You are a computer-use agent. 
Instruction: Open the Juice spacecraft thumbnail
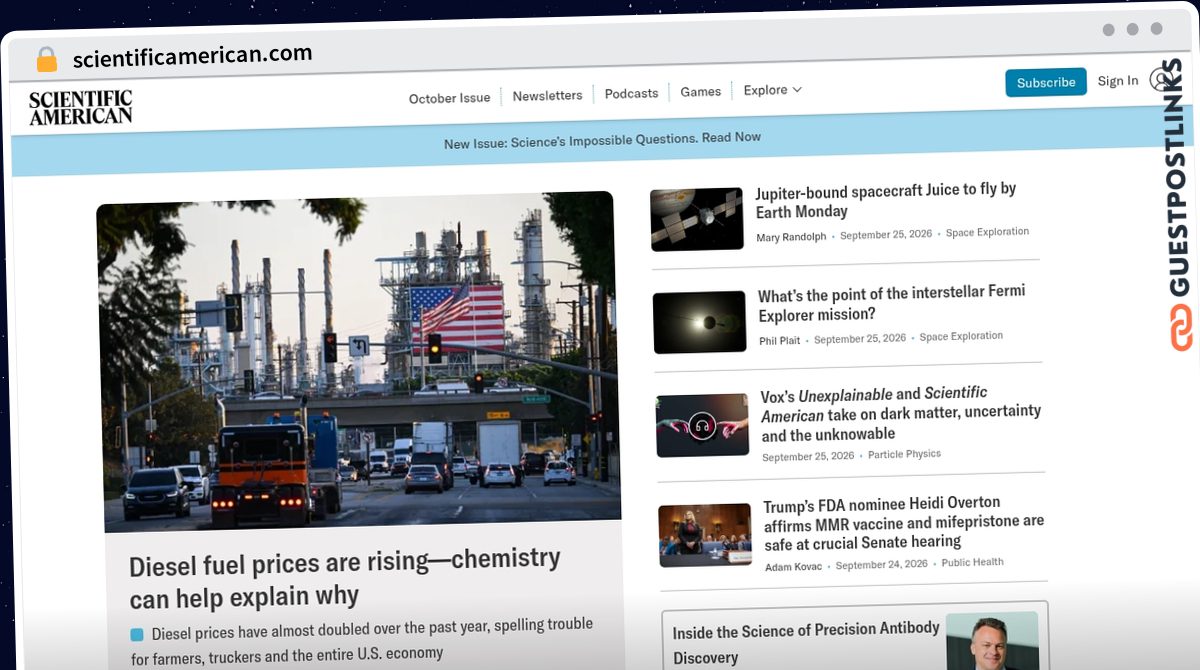click(697, 219)
